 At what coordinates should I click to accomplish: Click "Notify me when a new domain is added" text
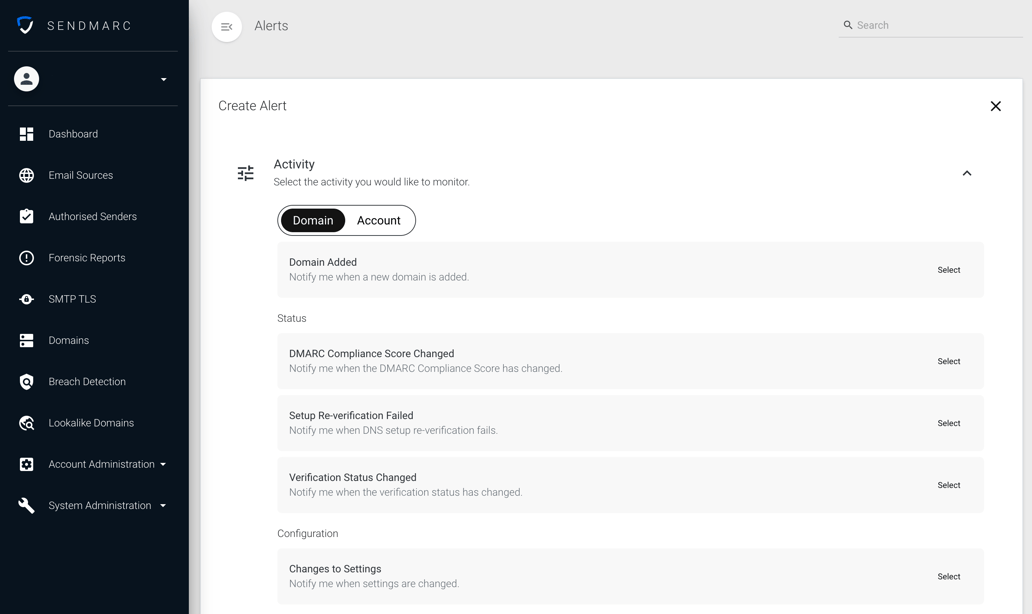click(378, 277)
